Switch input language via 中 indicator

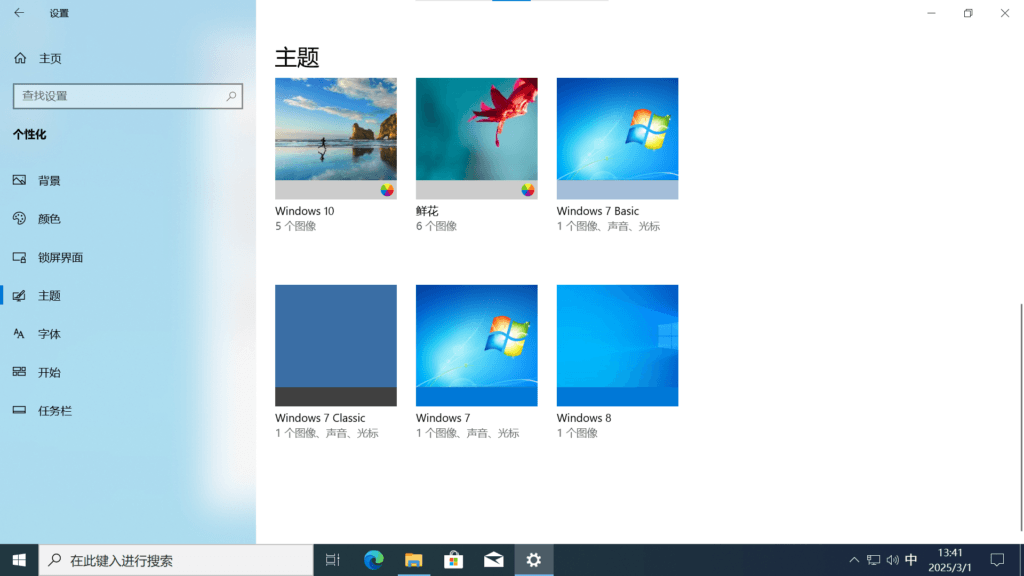click(x=913, y=559)
